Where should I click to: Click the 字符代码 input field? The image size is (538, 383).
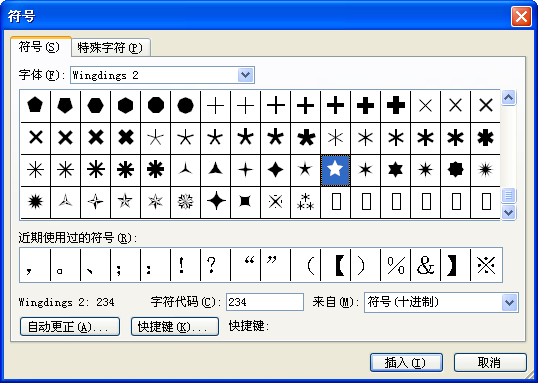[265, 302]
